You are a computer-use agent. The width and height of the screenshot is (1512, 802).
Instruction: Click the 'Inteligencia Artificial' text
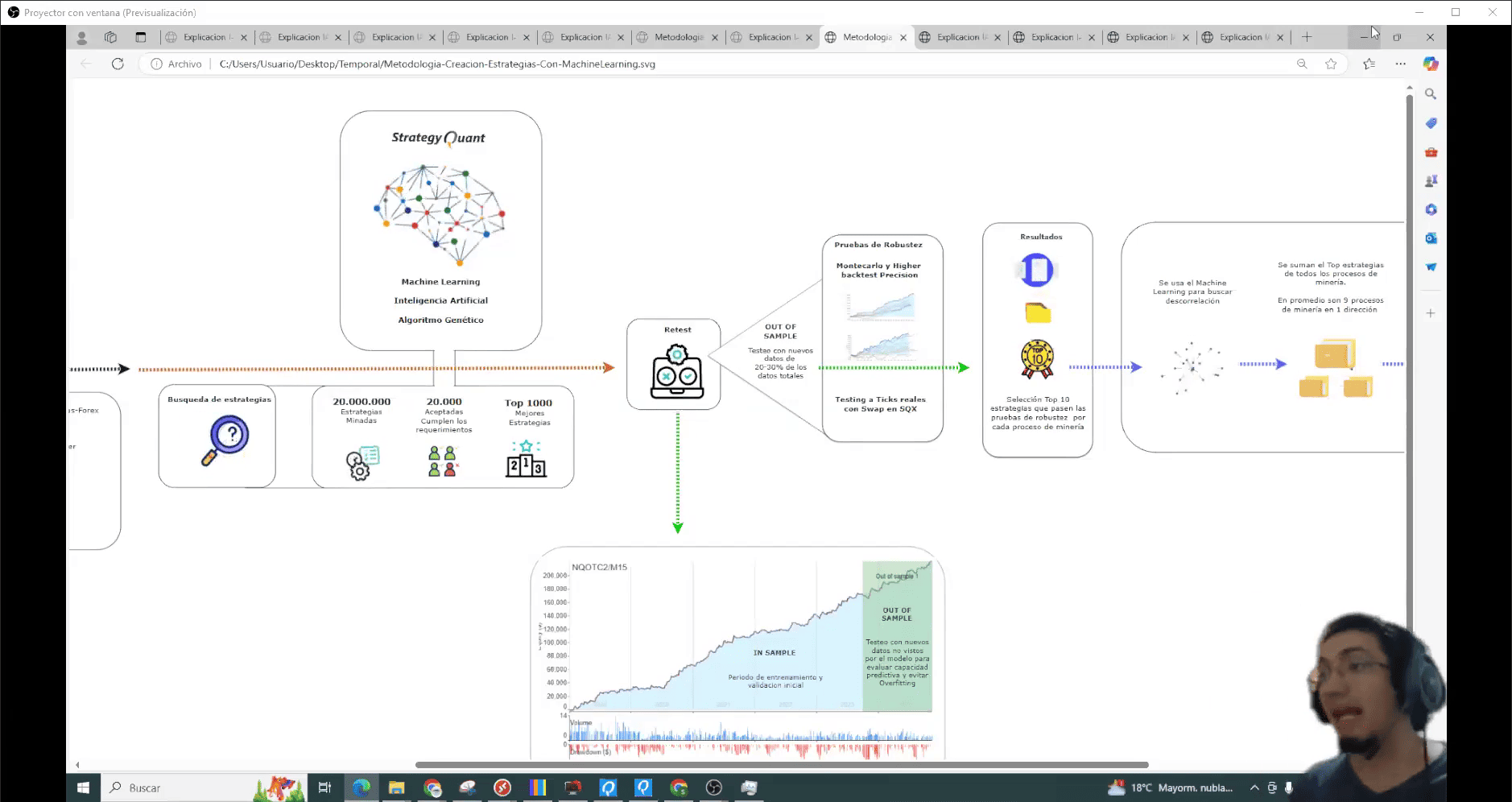pos(440,300)
